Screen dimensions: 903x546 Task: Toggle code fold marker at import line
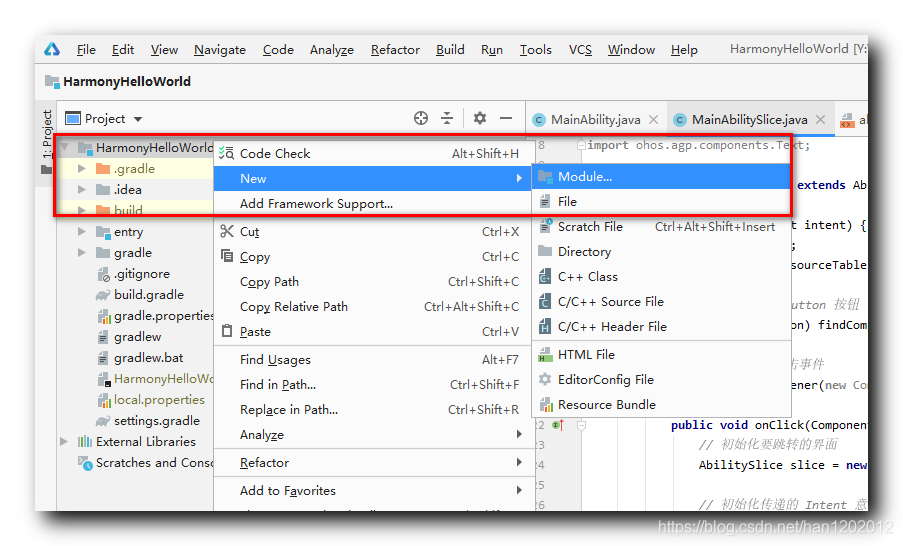(x=581, y=145)
